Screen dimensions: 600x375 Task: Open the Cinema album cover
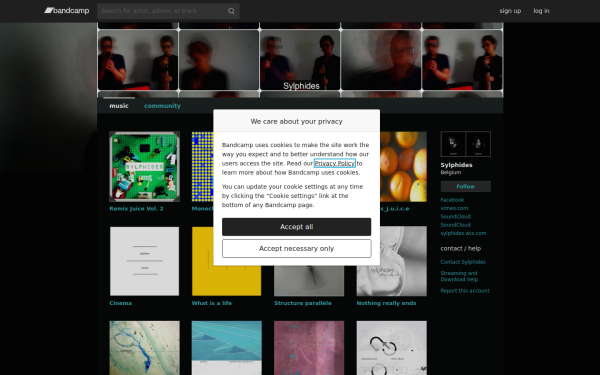[144, 261]
